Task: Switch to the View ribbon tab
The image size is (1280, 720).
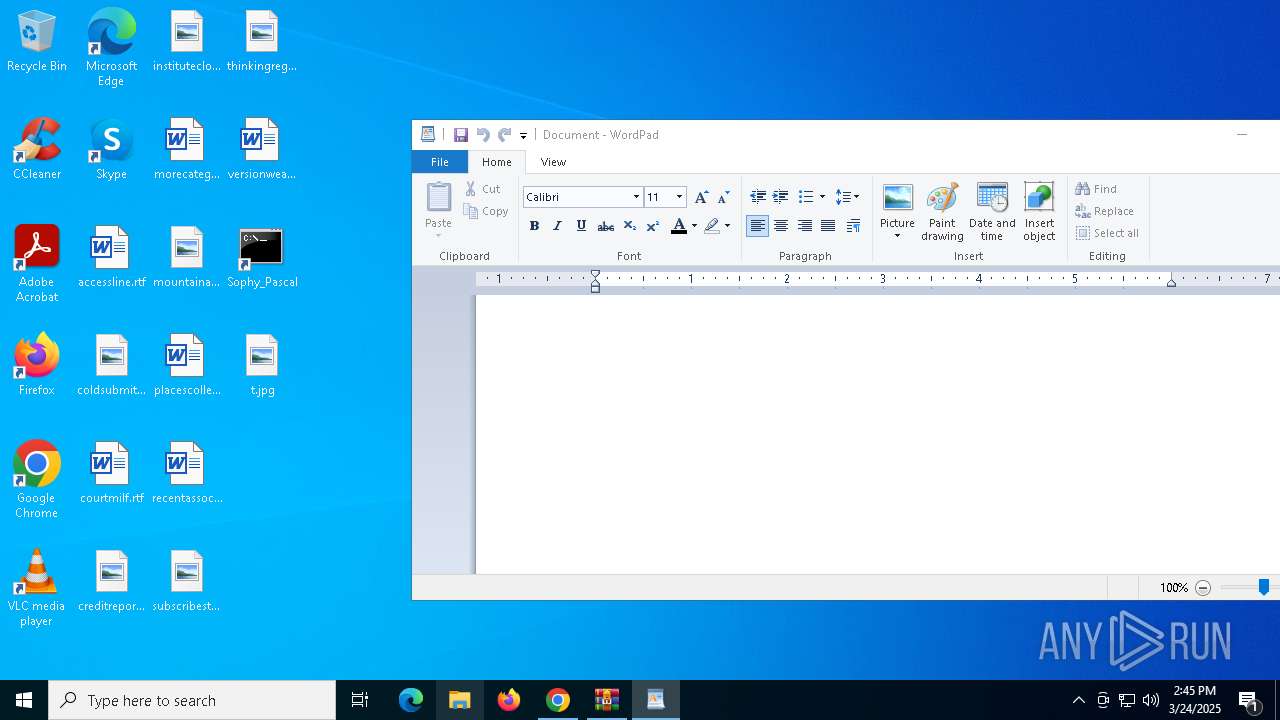Action: tap(553, 162)
